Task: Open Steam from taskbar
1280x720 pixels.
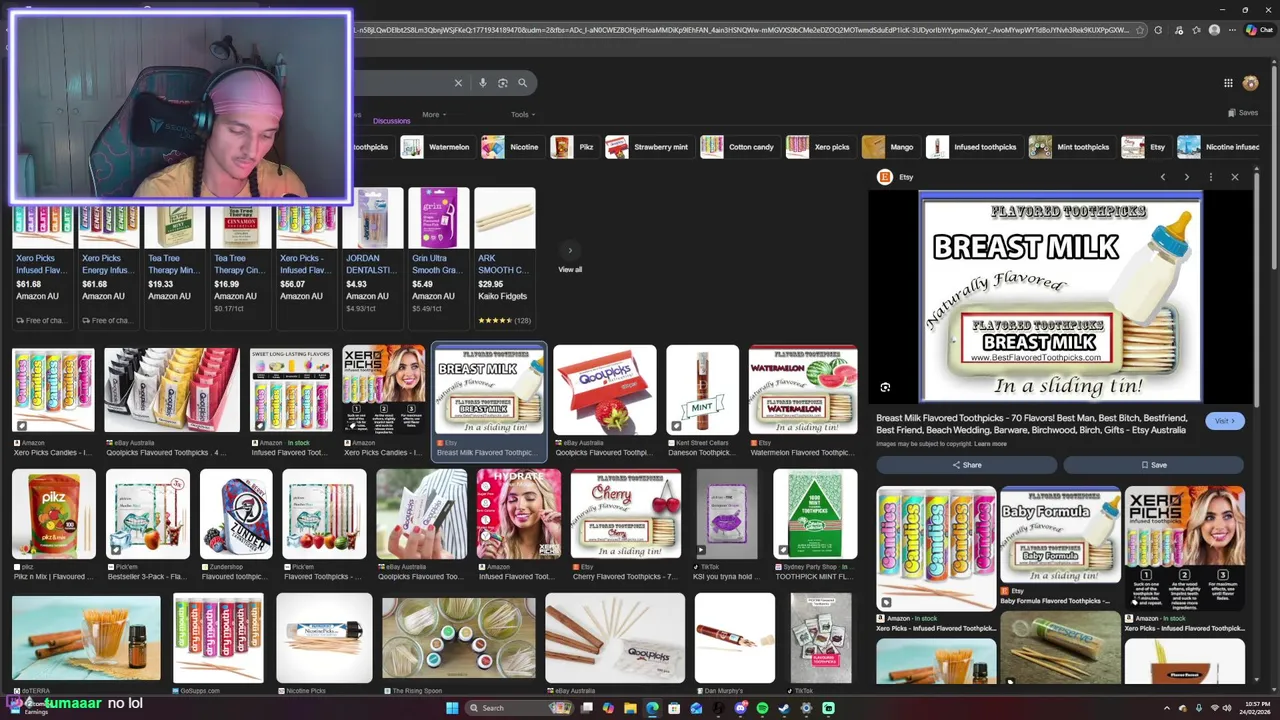Action: click(x=784, y=708)
